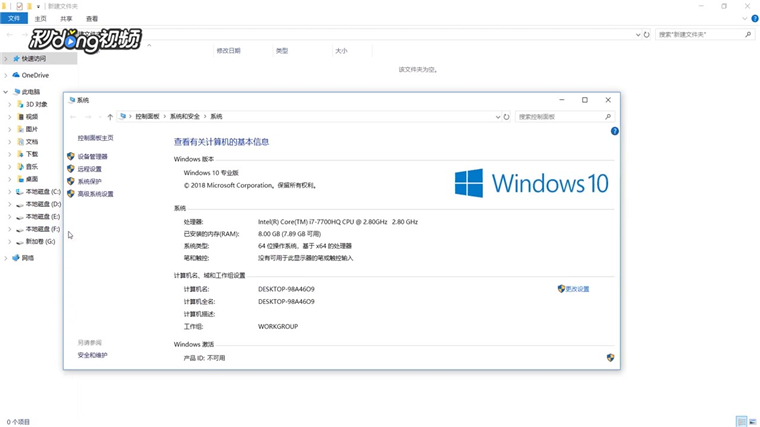Viewport: 760px width, 427px height.
Task: Expand the 网络 tree node
Action: 5,258
